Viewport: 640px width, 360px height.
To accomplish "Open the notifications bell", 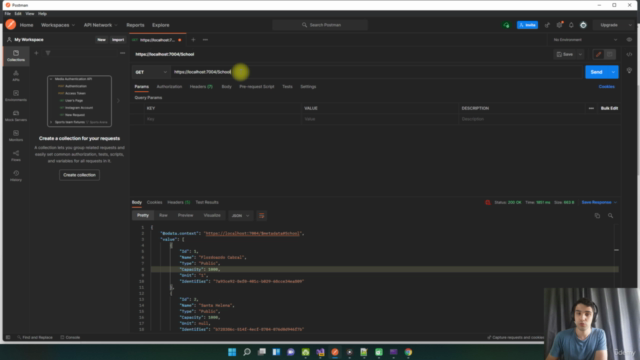I will click(571, 25).
